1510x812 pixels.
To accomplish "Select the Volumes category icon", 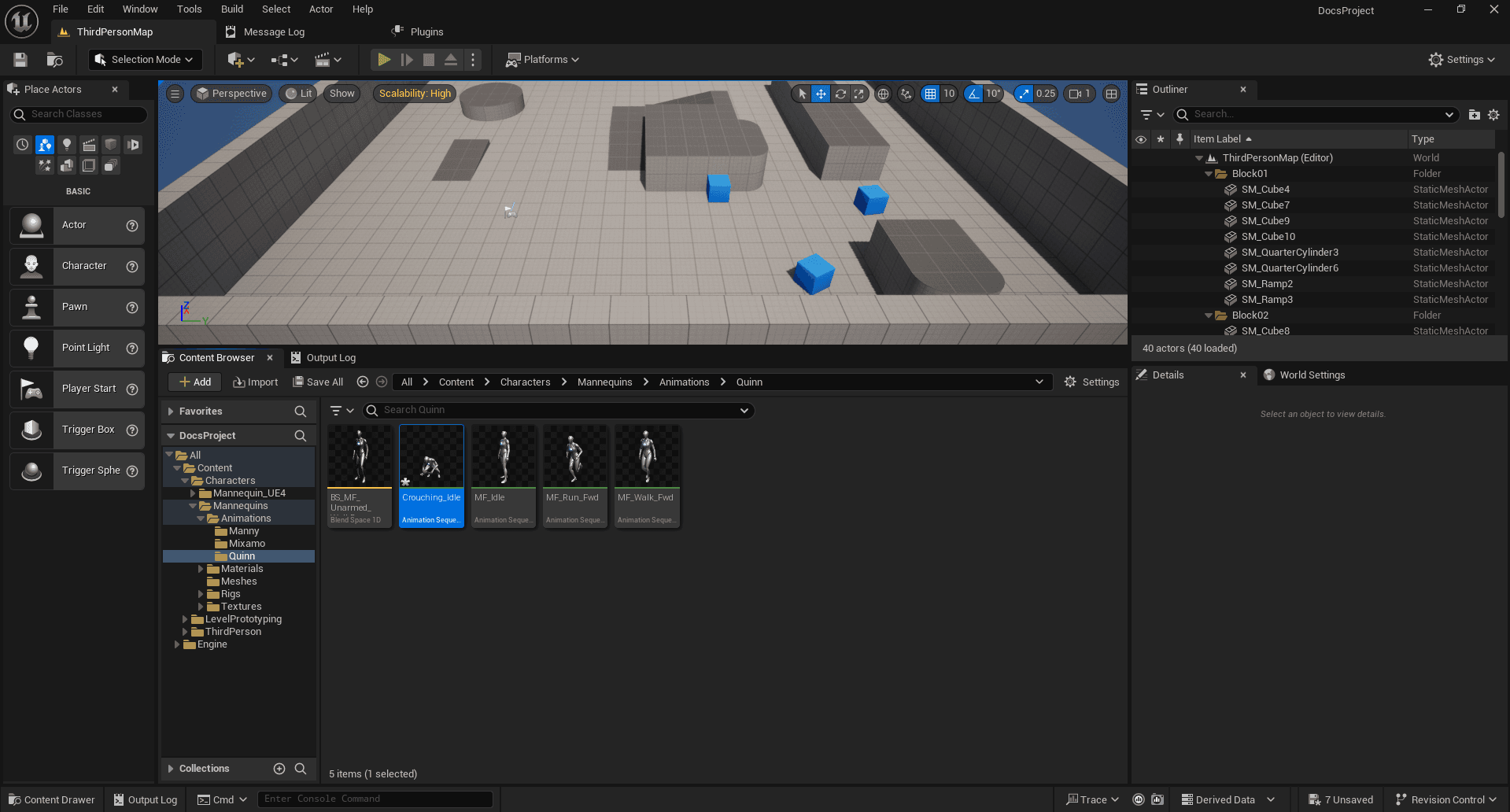I will click(x=89, y=165).
